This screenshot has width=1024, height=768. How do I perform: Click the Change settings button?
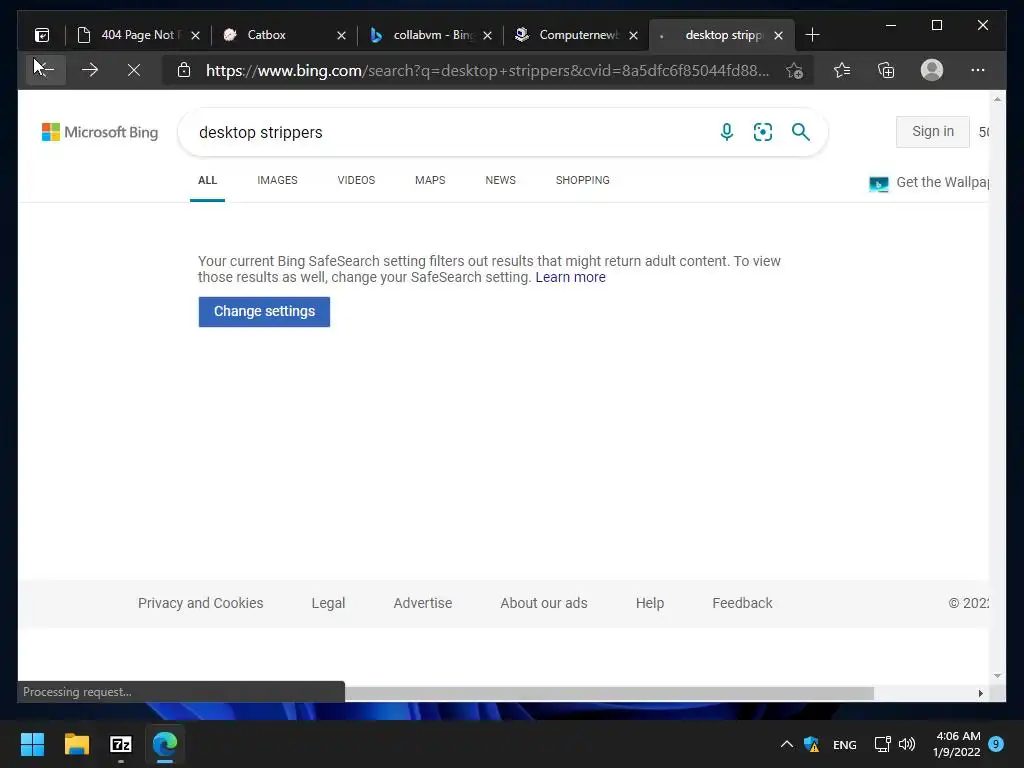(x=264, y=312)
